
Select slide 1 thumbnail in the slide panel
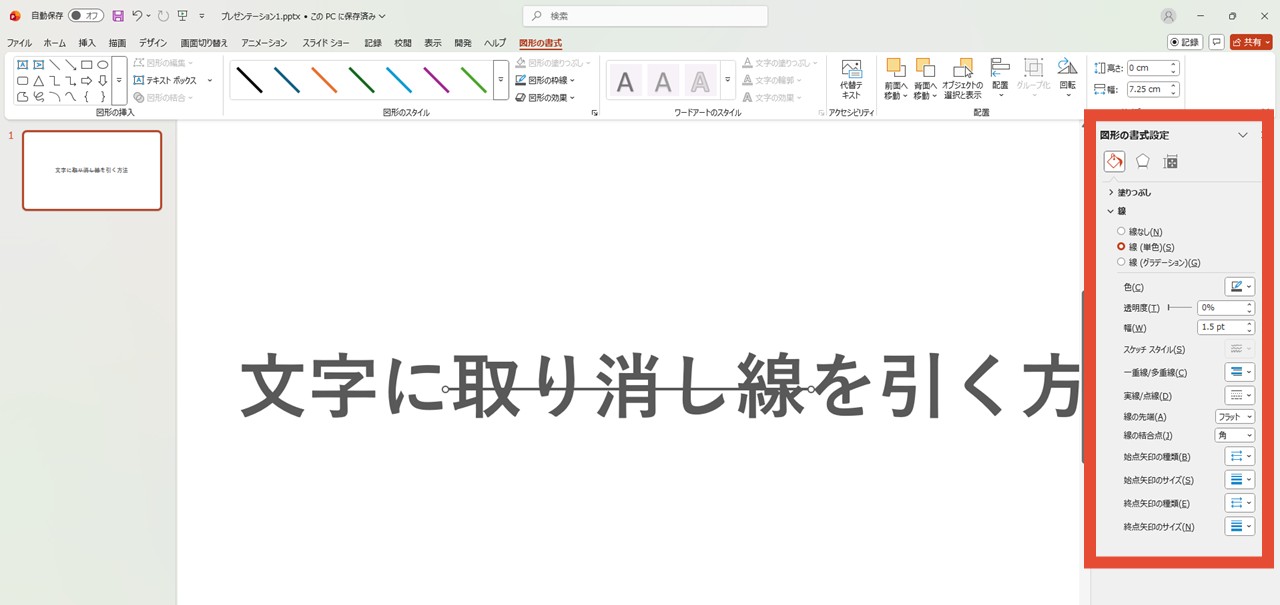tap(91, 170)
